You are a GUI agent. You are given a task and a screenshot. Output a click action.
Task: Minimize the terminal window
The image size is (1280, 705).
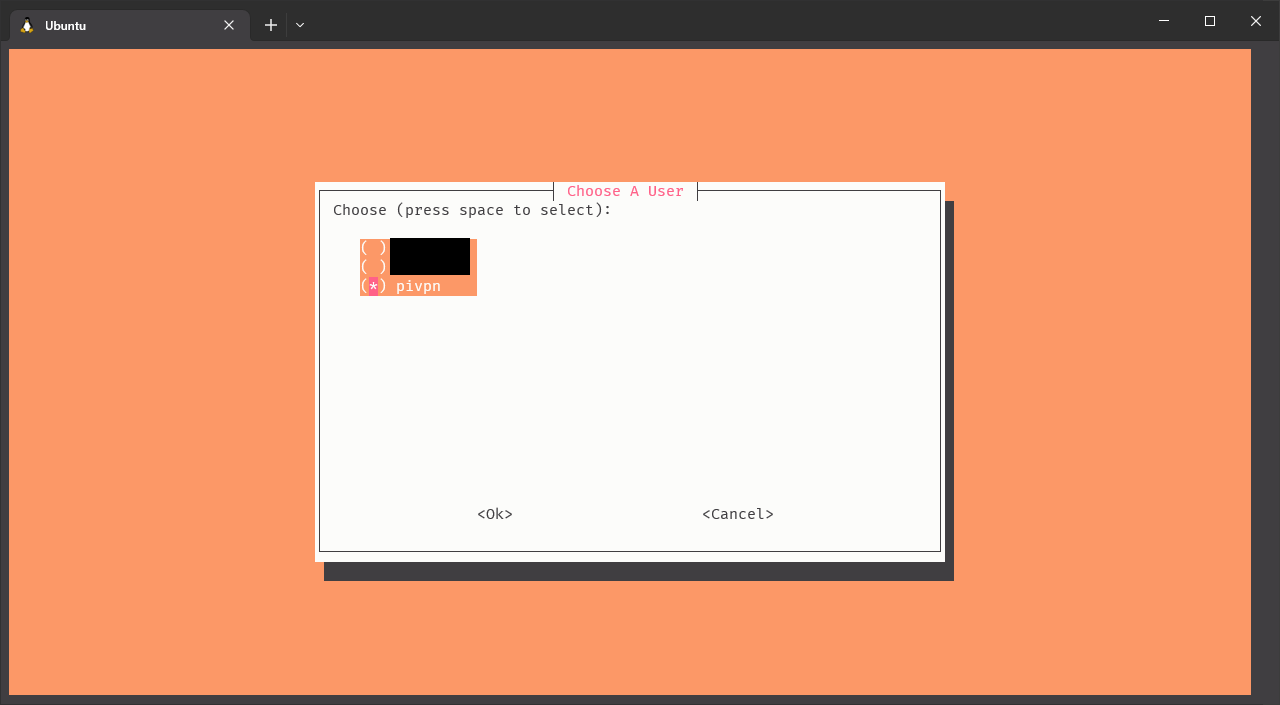(x=1164, y=21)
